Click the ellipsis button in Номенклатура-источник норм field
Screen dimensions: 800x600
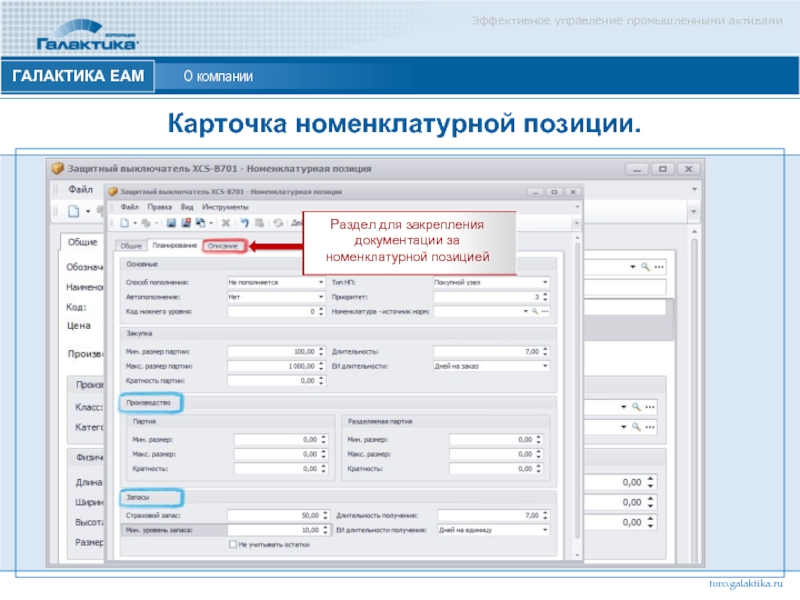tap(545, 311)
